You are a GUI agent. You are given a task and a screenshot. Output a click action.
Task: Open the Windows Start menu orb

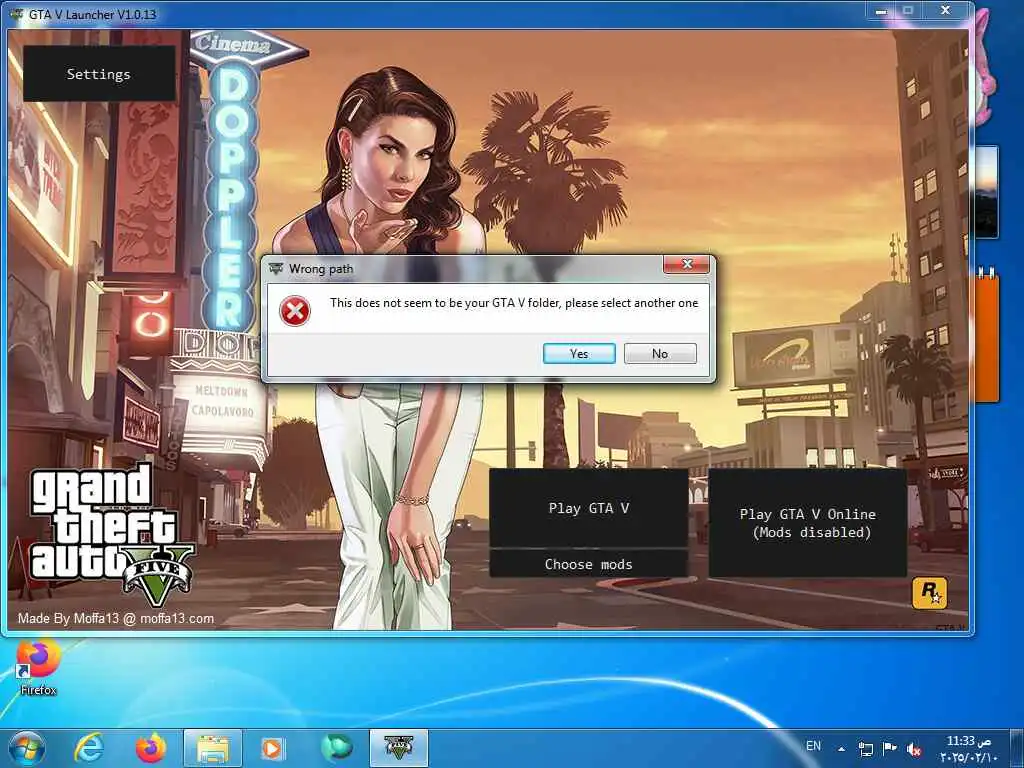pos(26,748)
